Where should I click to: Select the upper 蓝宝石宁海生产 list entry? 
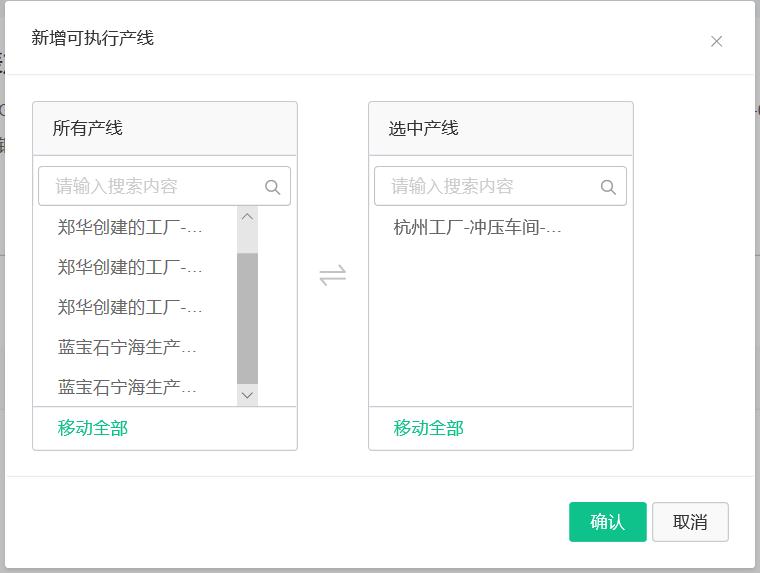(x=135, y=347)
